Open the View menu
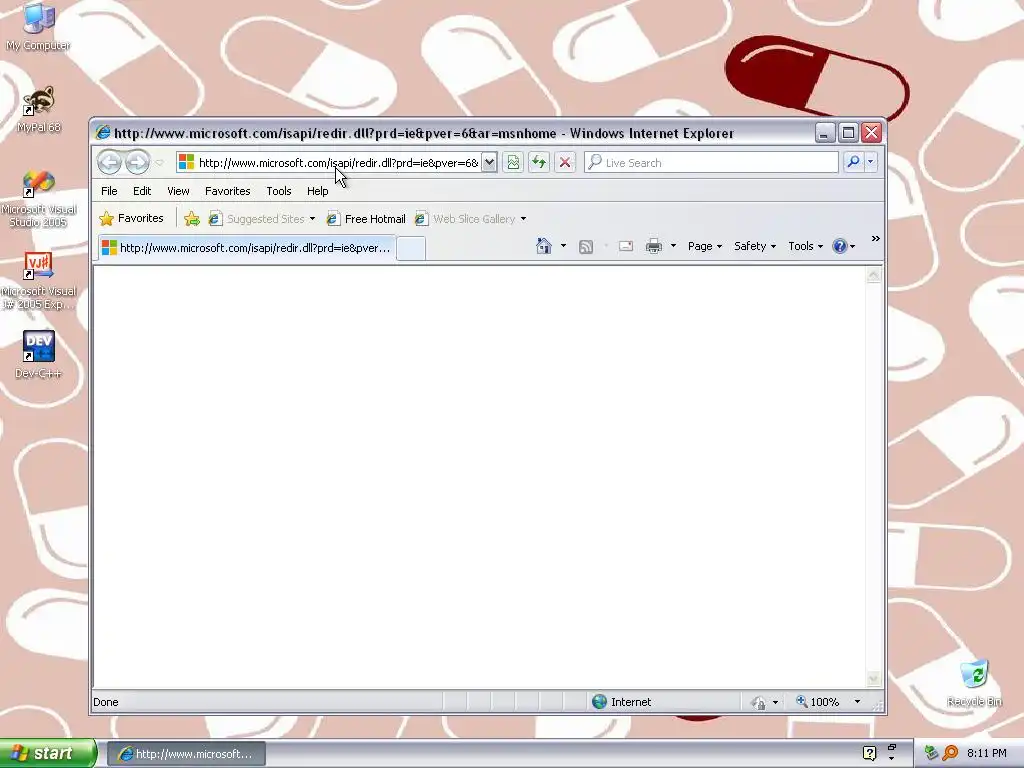1024x768 pixels. (x=178, y=191)
